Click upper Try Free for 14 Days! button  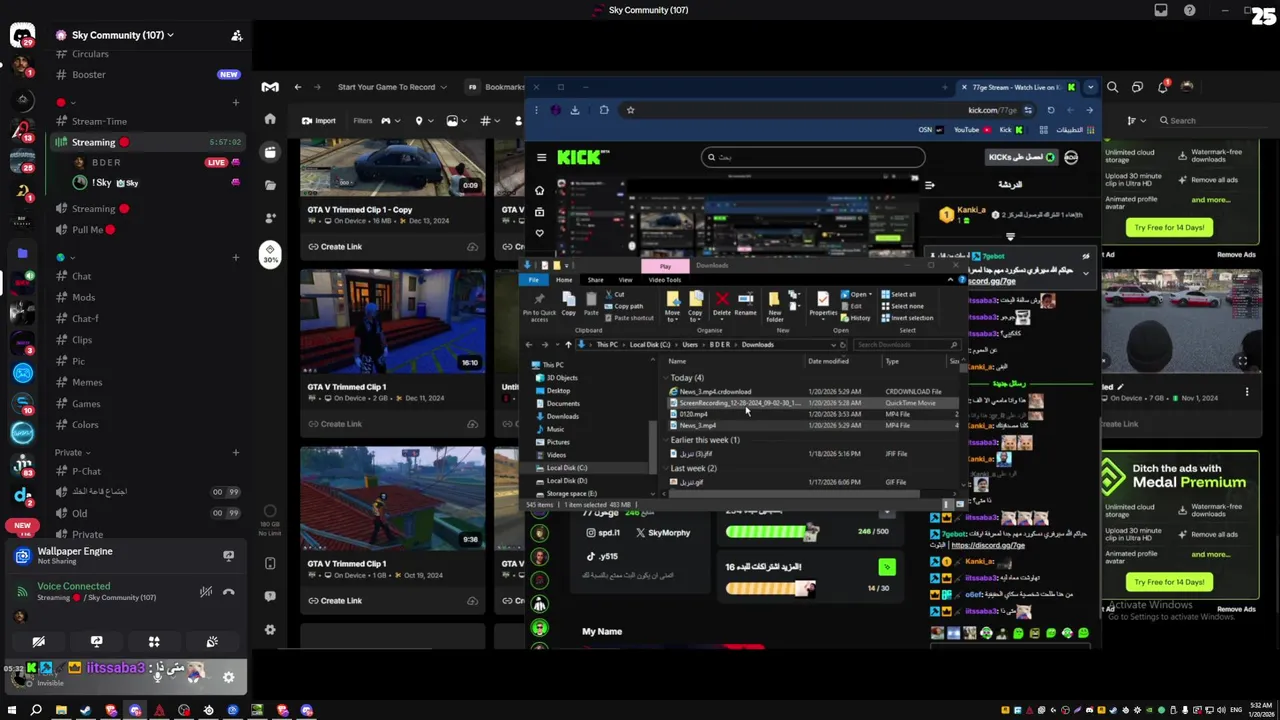(1169, 227)
